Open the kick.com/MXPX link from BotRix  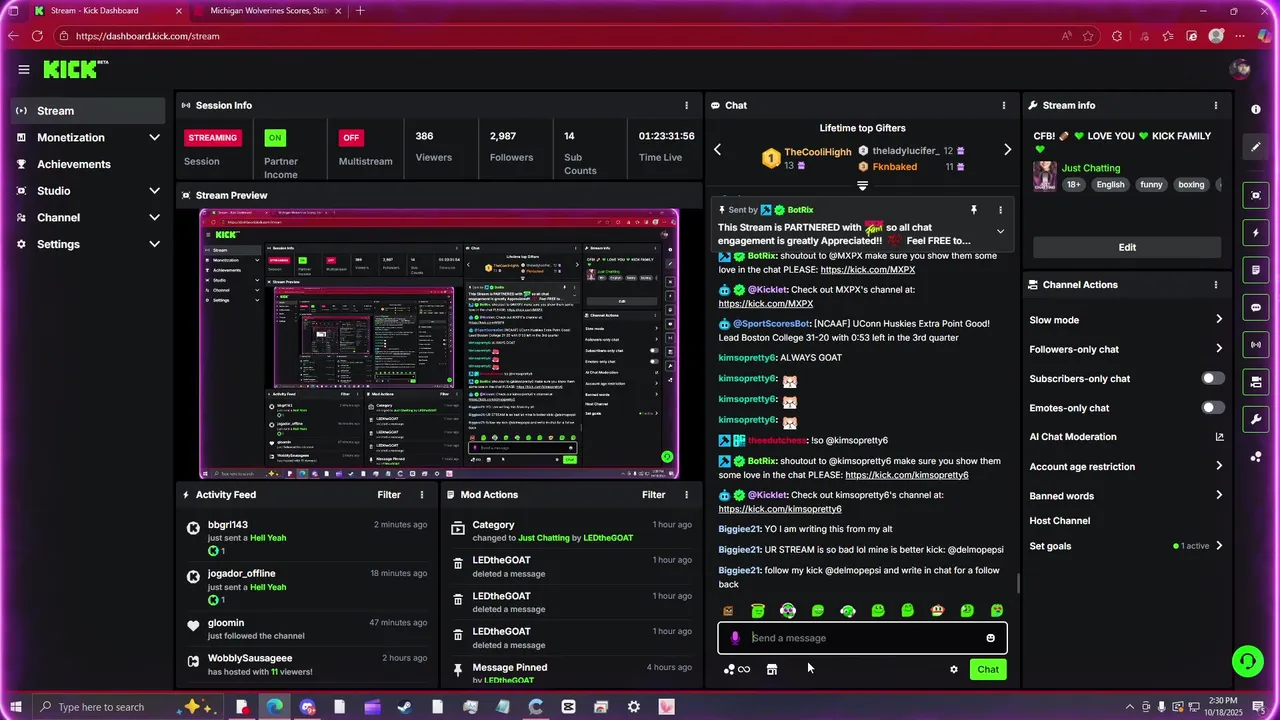coord(868,270)
